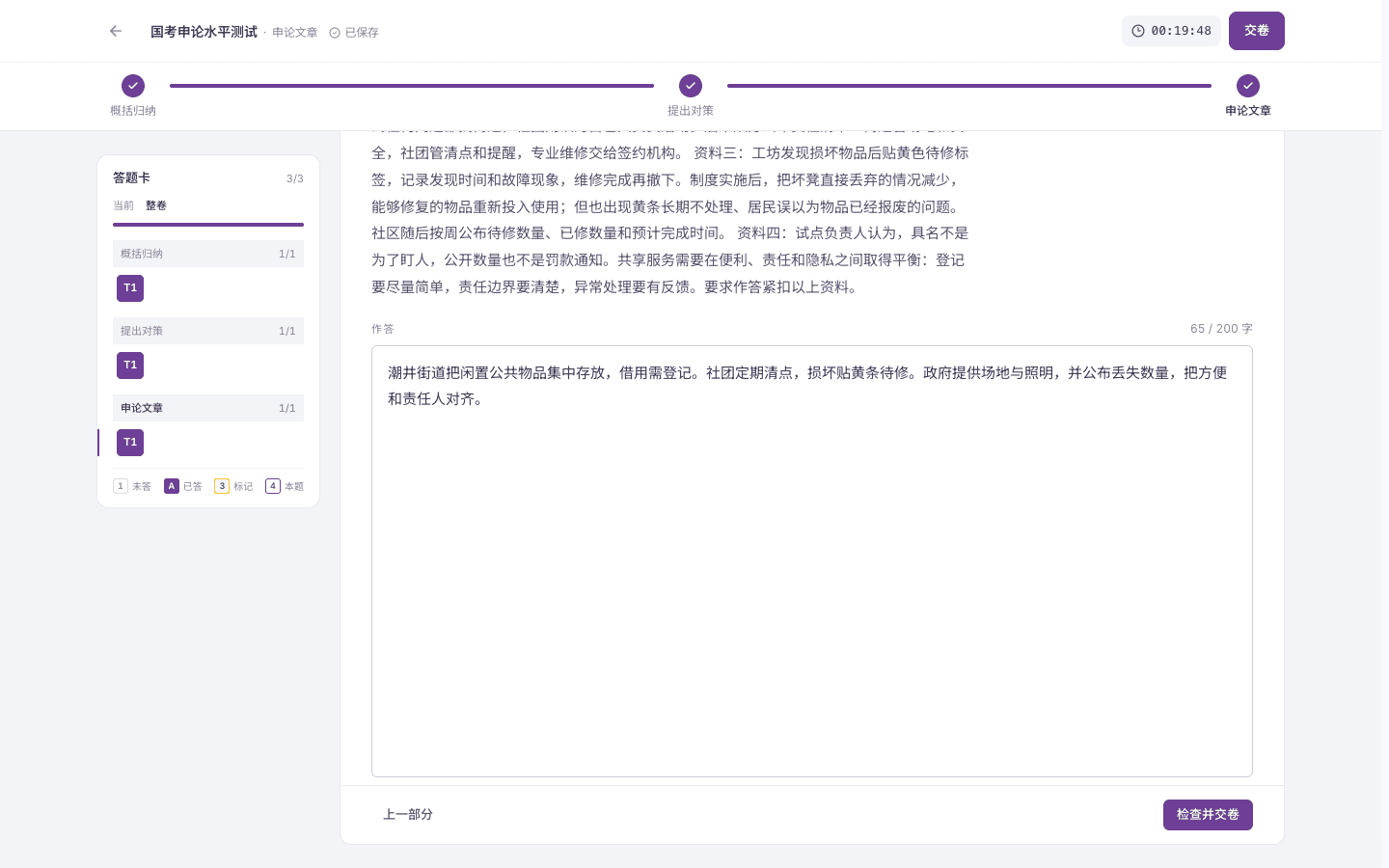
Task: Switch the answer card to 当前 tab
Action: coord(123,205)
